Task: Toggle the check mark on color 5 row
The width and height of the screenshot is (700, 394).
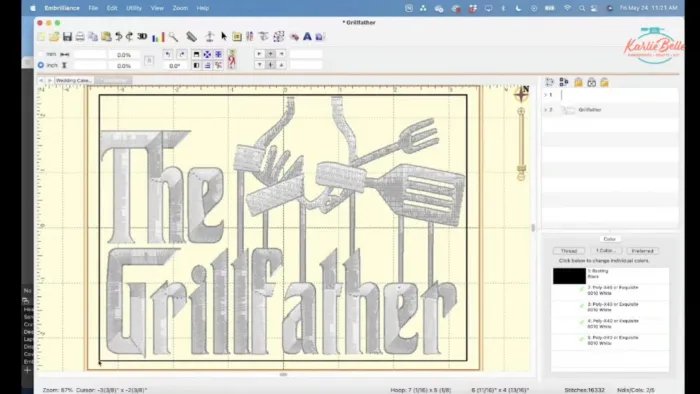Action: [582, 340]
